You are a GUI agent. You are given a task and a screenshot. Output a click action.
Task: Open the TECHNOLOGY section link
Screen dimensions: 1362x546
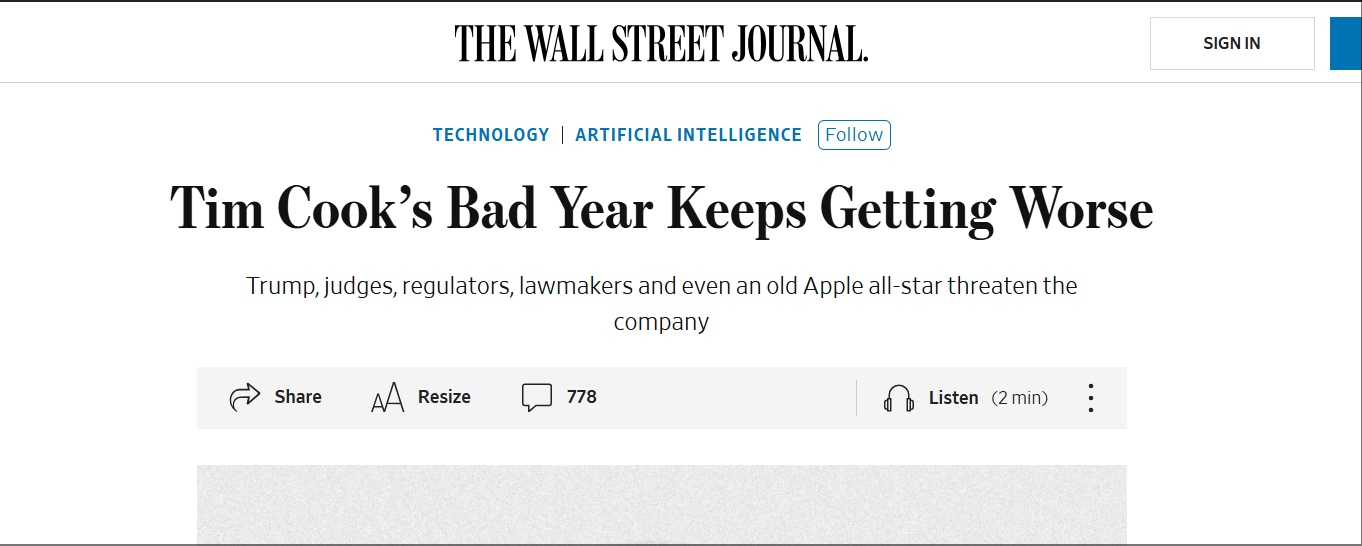click(491, 135)
